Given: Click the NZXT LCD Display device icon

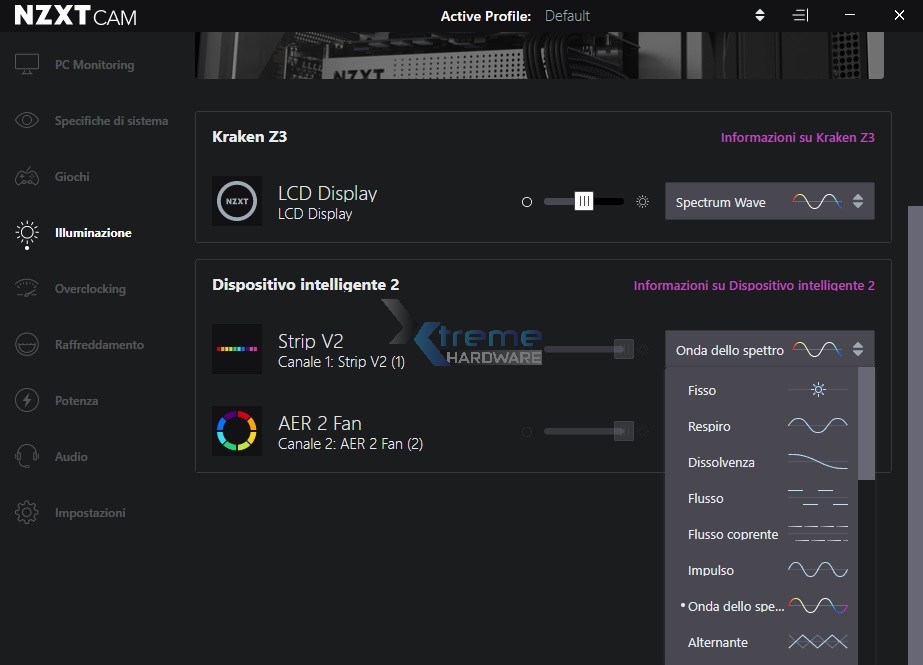Looking at the screenshot, I should [237, 201].
